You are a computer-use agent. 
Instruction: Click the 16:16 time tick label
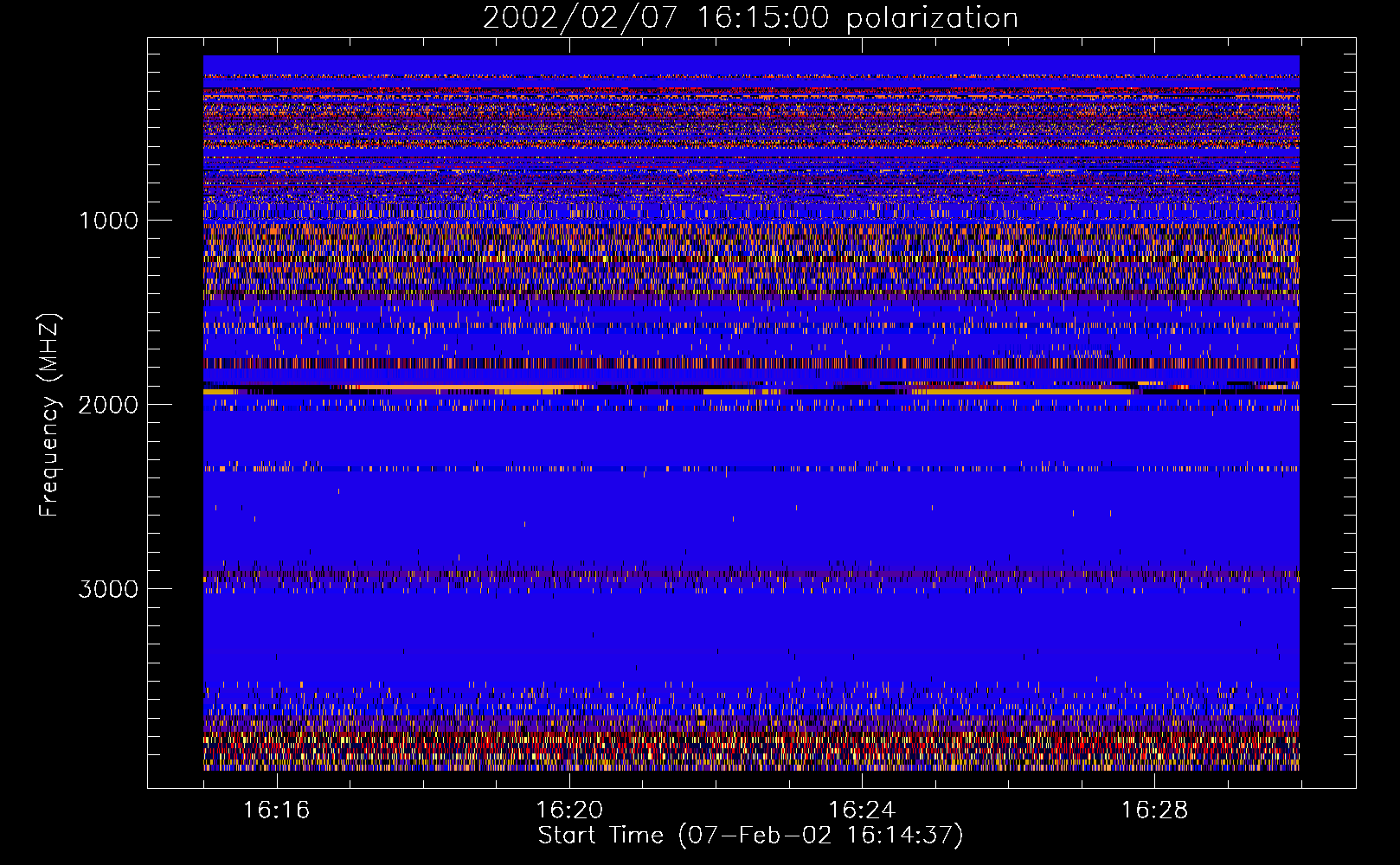(276, 811)
